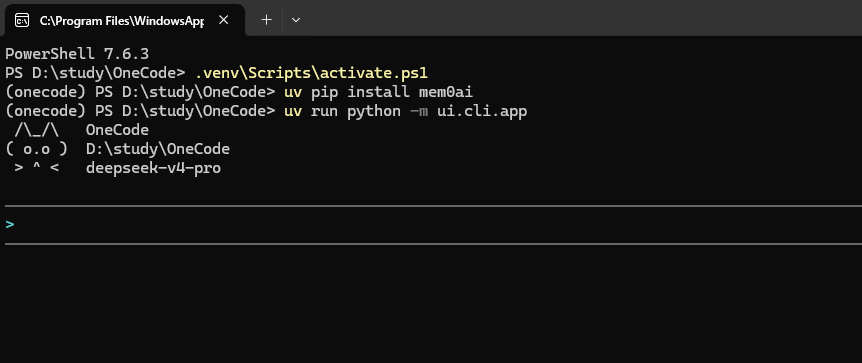Click 'uv run python -m ui.cli.app' command

point(406,111)
